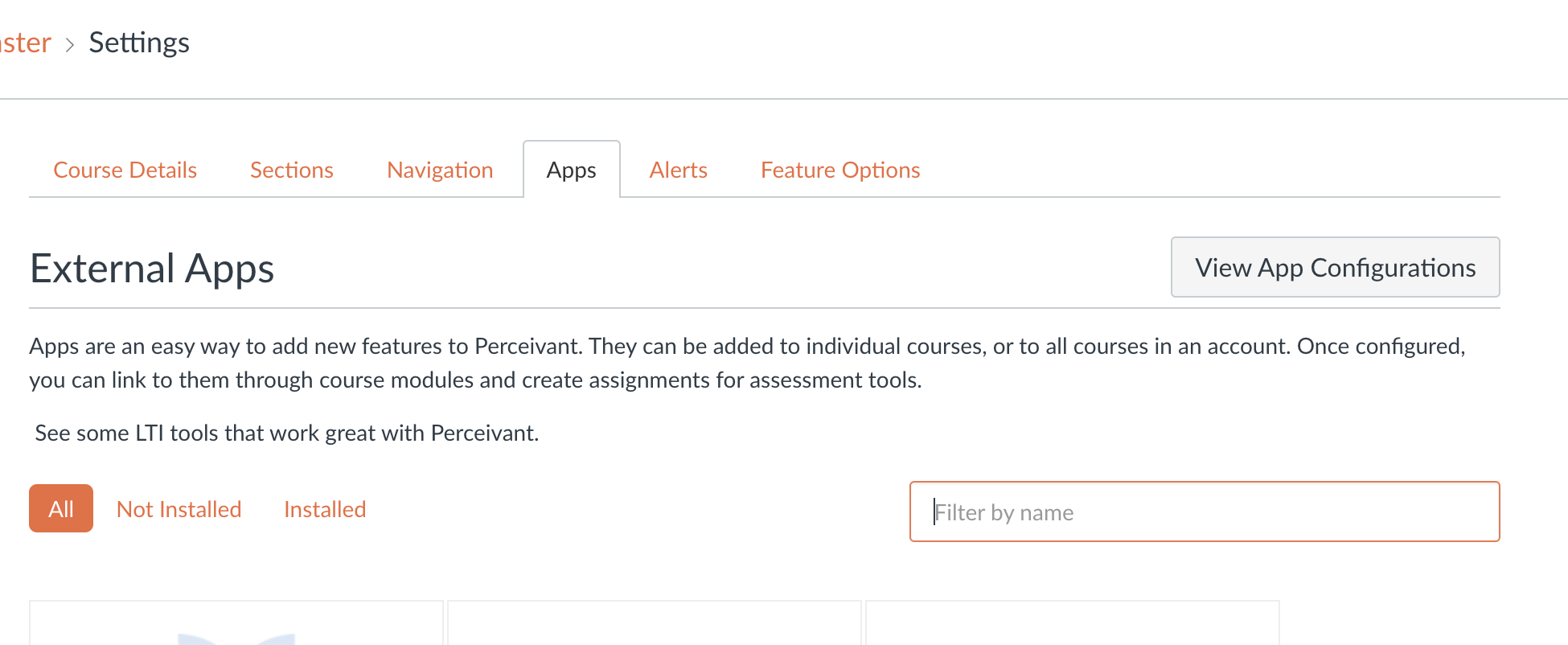This screenshot has width=1568, height=645.
Task: Go to the Navigation tab
Action: 440,170
